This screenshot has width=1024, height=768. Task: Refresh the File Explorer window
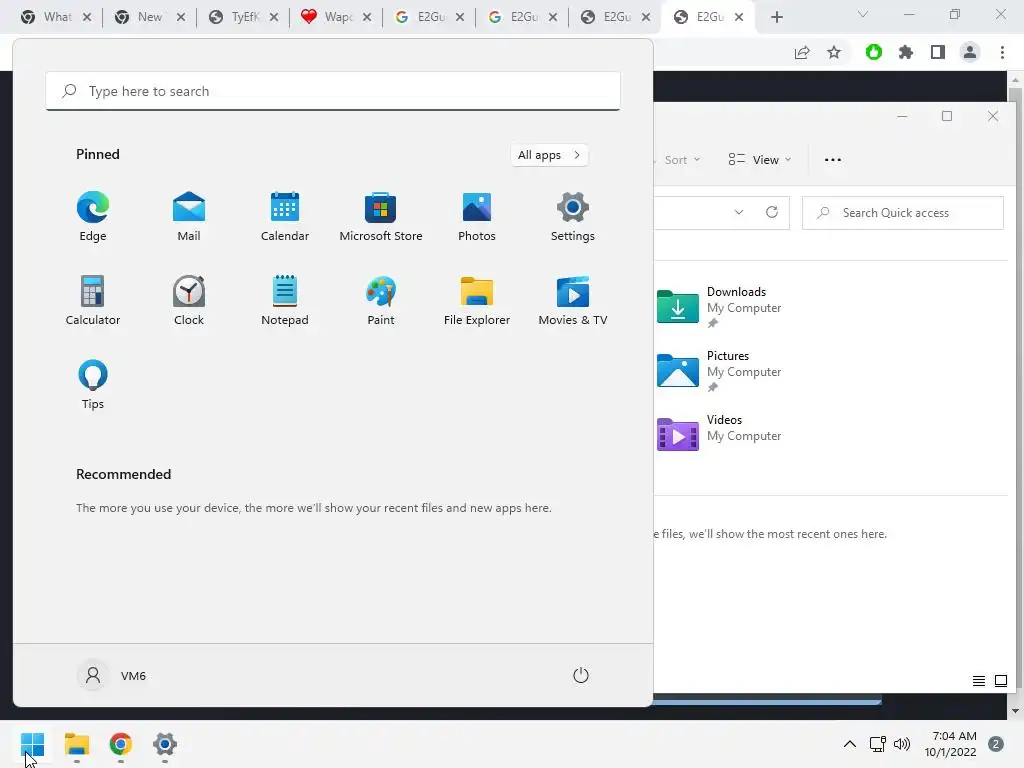point(772,212)
